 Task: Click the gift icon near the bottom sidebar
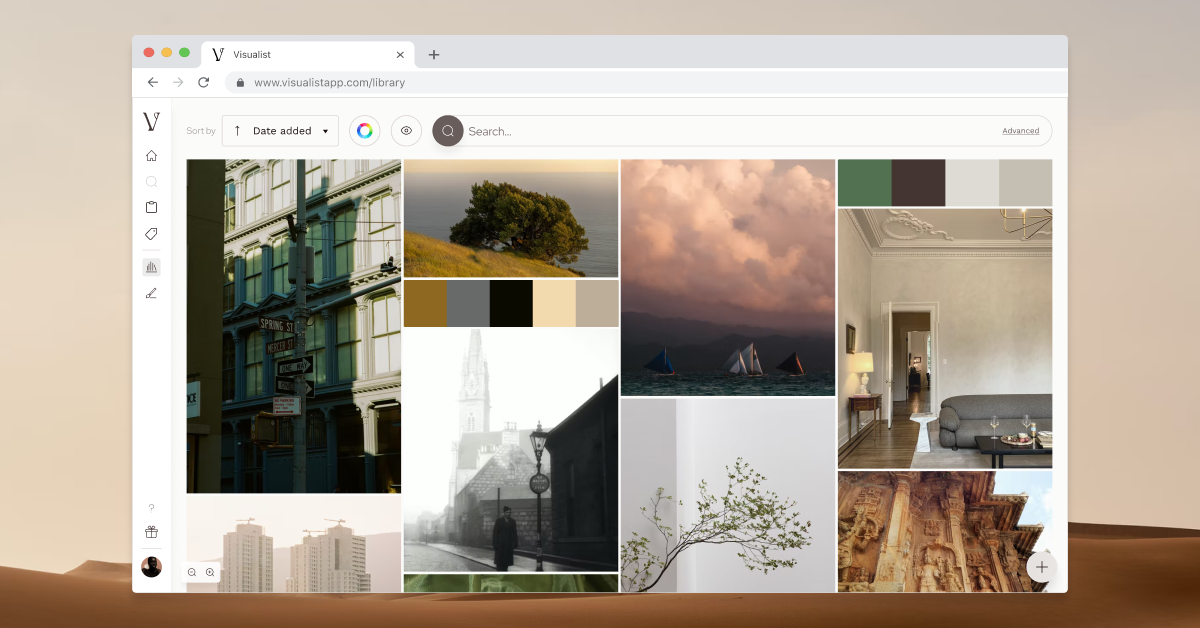pos(151,532)
